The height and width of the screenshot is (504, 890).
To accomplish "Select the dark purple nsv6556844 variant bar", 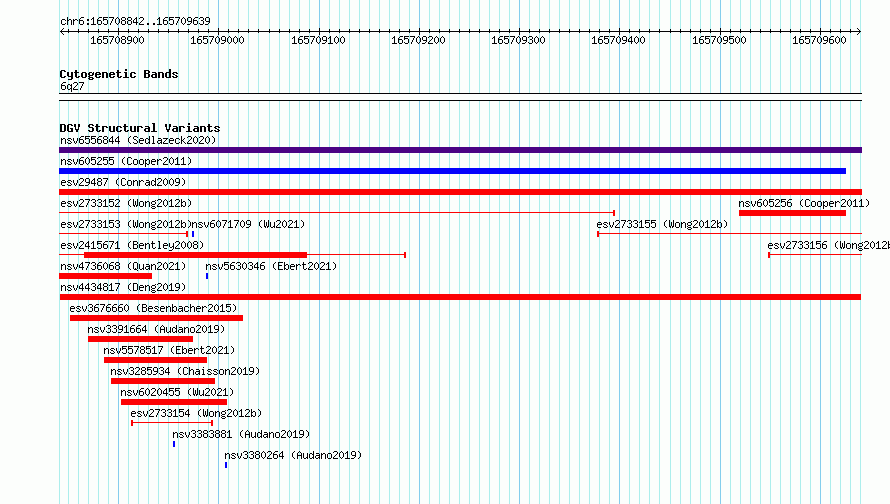I will point(460,150).
